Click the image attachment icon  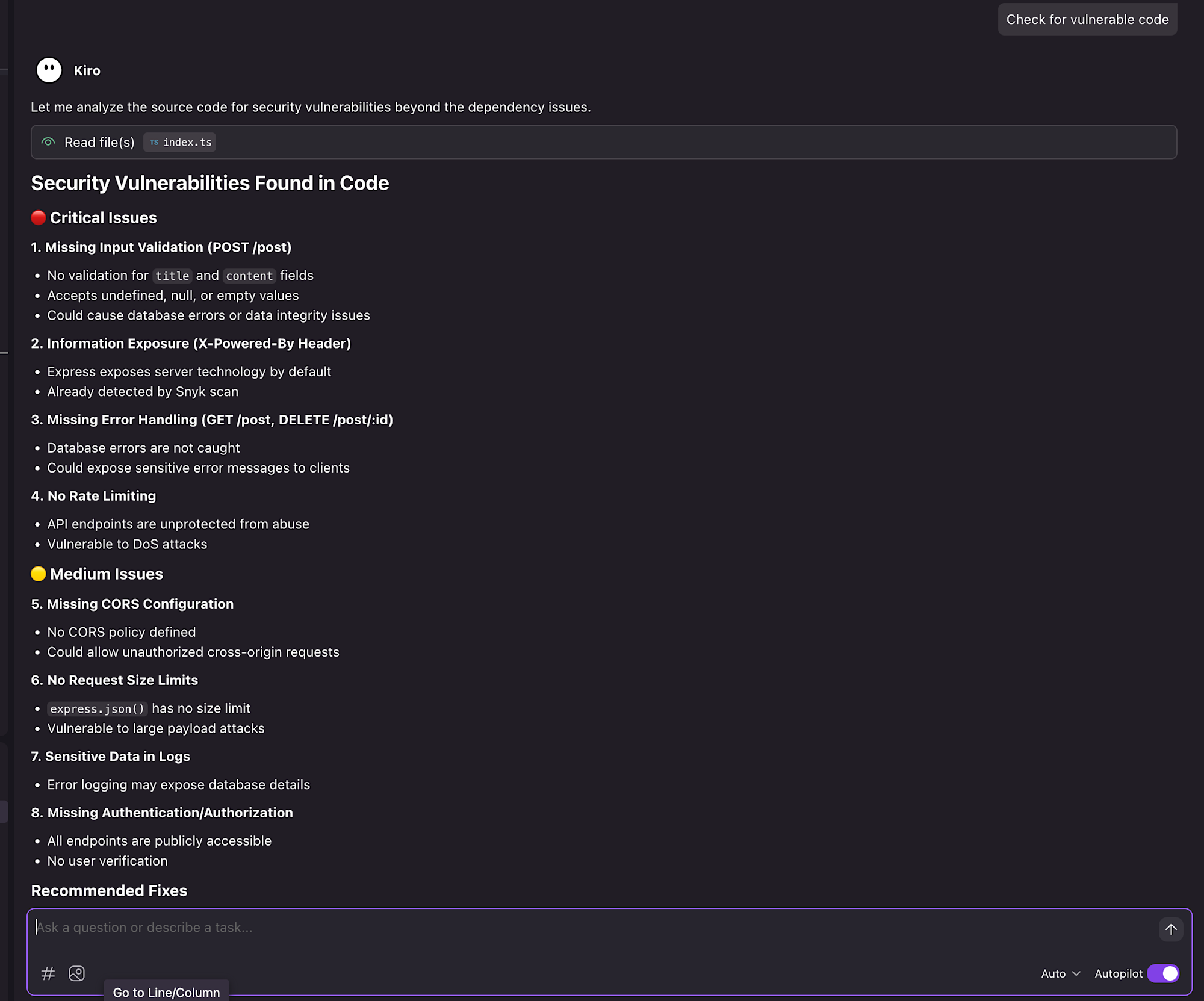pyautogui.click(x=77, y=973)
